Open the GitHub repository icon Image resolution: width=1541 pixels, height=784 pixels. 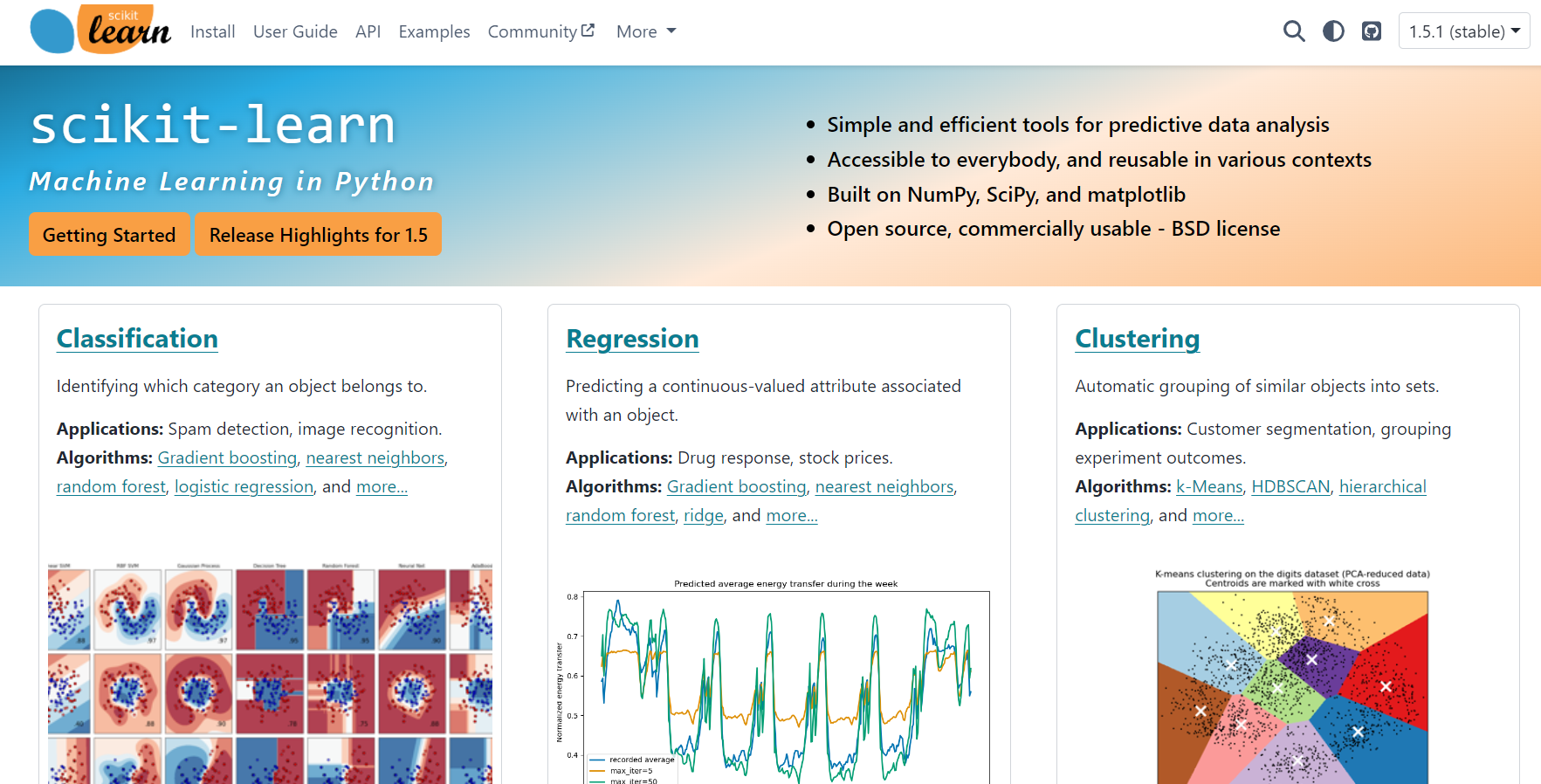[1372, 31]
